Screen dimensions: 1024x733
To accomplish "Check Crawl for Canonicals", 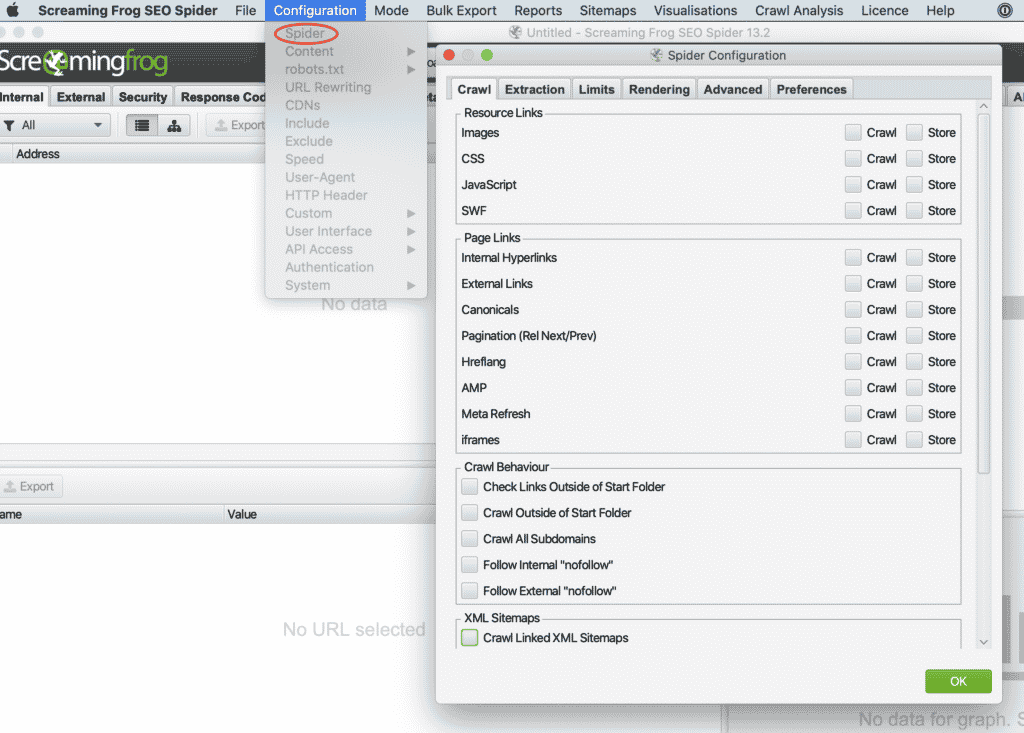I will coord(853,310).
